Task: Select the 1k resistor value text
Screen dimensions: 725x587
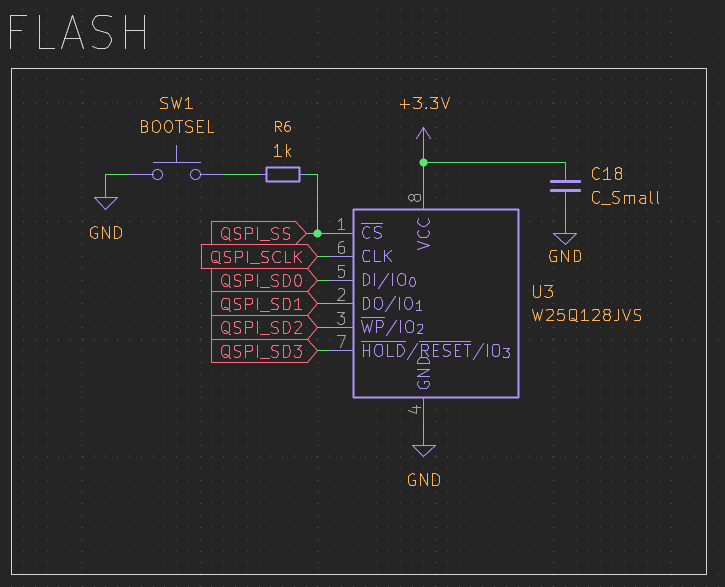Action: click(283, 150)
